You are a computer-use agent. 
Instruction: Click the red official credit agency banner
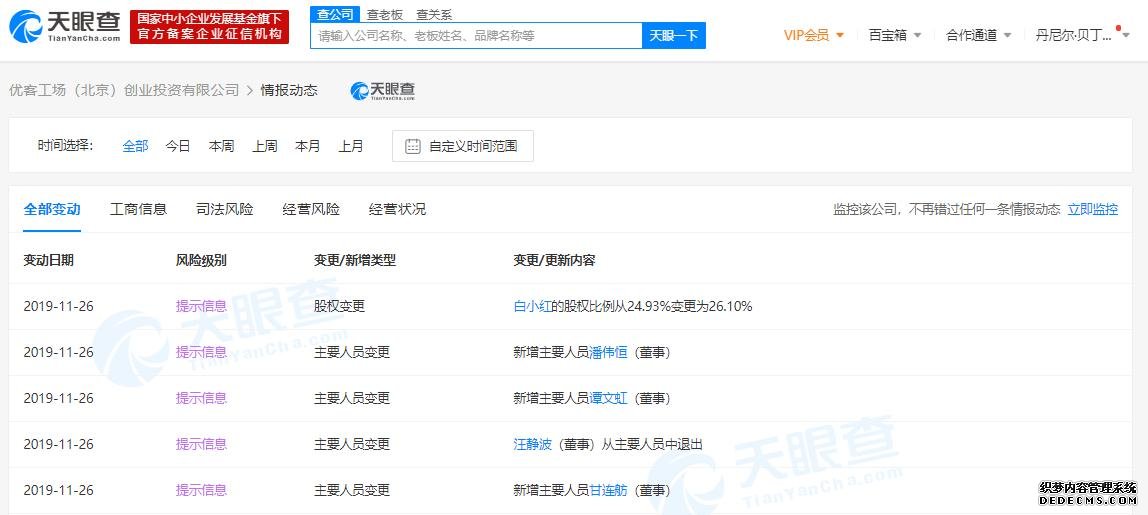tap(209, 27)
